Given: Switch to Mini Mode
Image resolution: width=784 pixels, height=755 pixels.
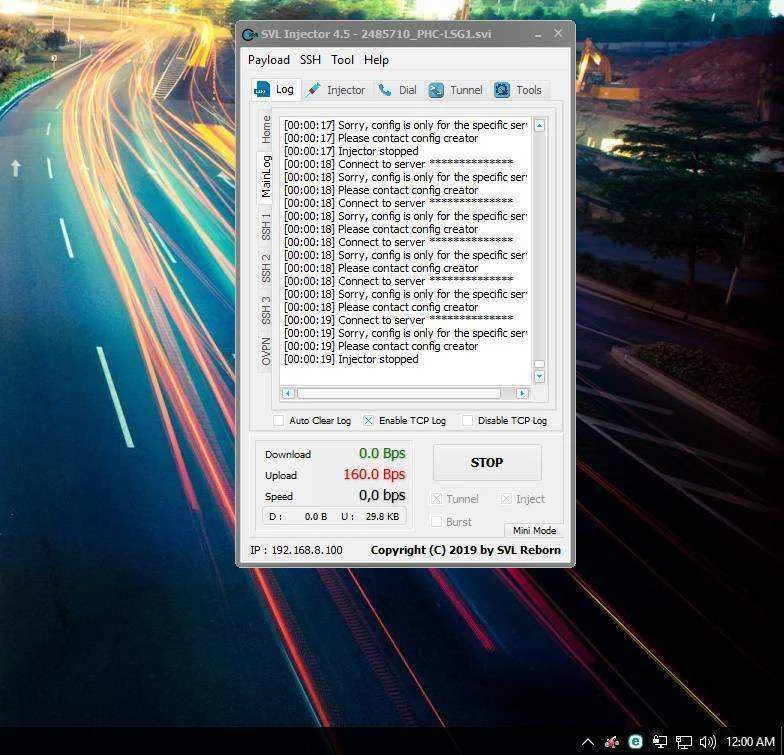Looking at the screenshot, I should point(534,530).
